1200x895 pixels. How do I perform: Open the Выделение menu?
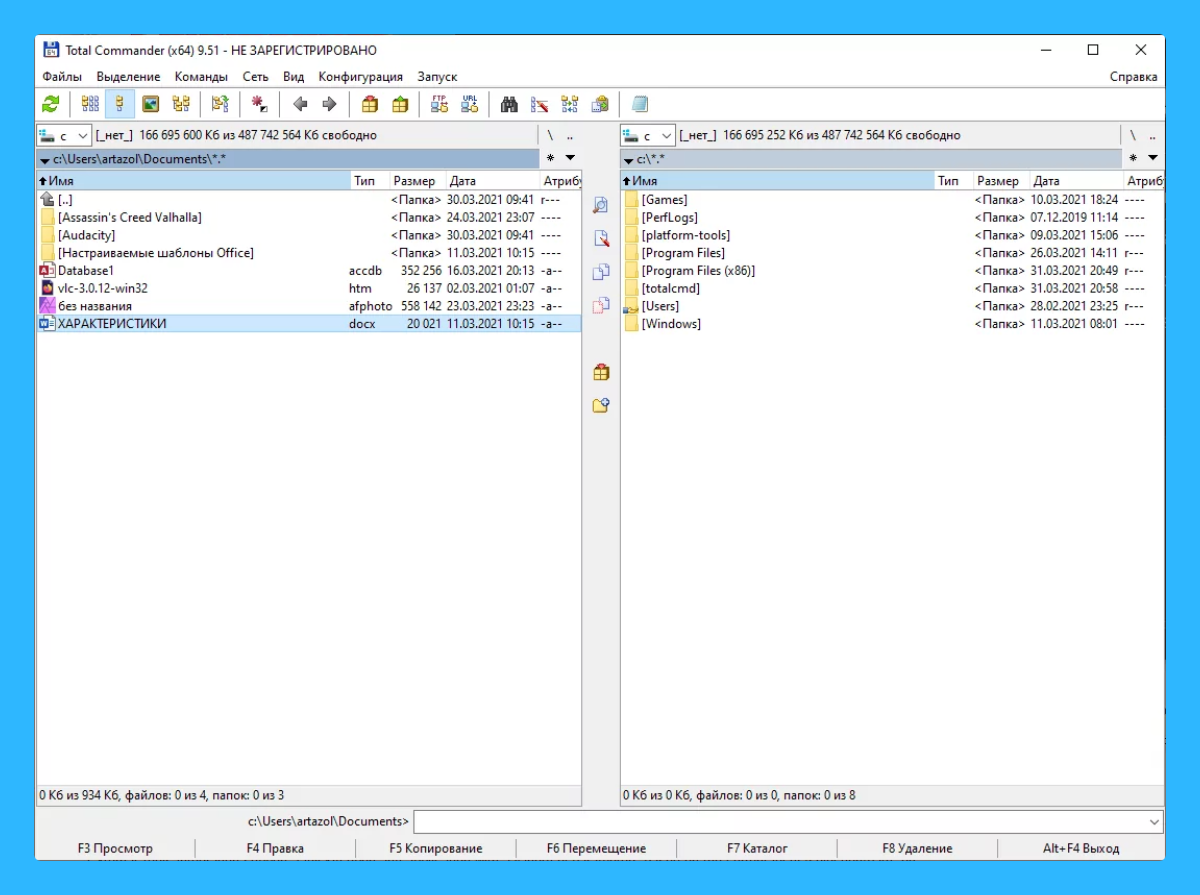coord(128,77)
